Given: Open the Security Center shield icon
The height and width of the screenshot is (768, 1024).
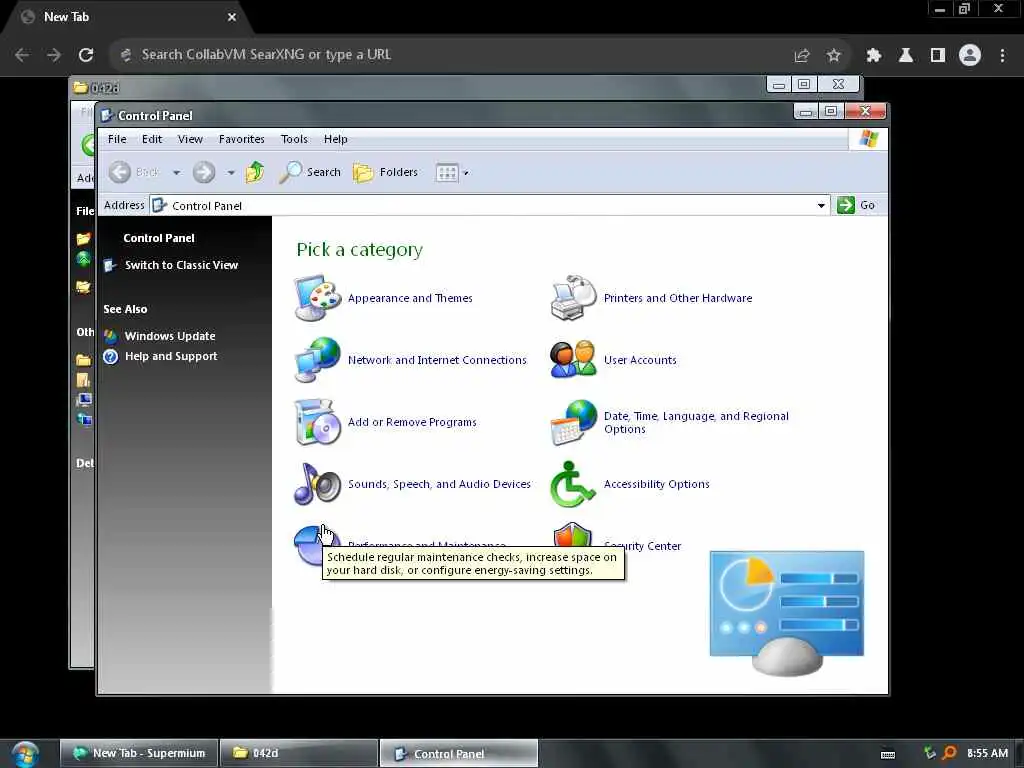Looking at the screenshot, I should point(573,536).
